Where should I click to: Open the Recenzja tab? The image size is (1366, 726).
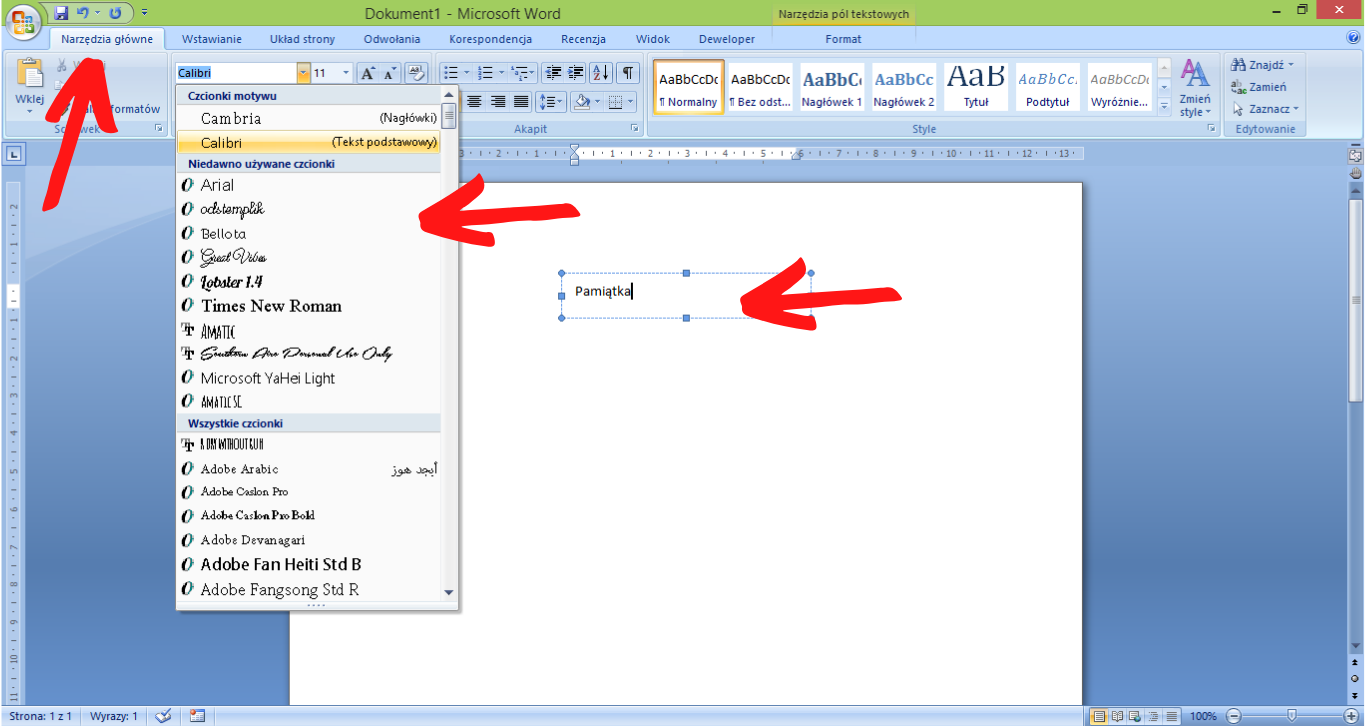[583, 39]
